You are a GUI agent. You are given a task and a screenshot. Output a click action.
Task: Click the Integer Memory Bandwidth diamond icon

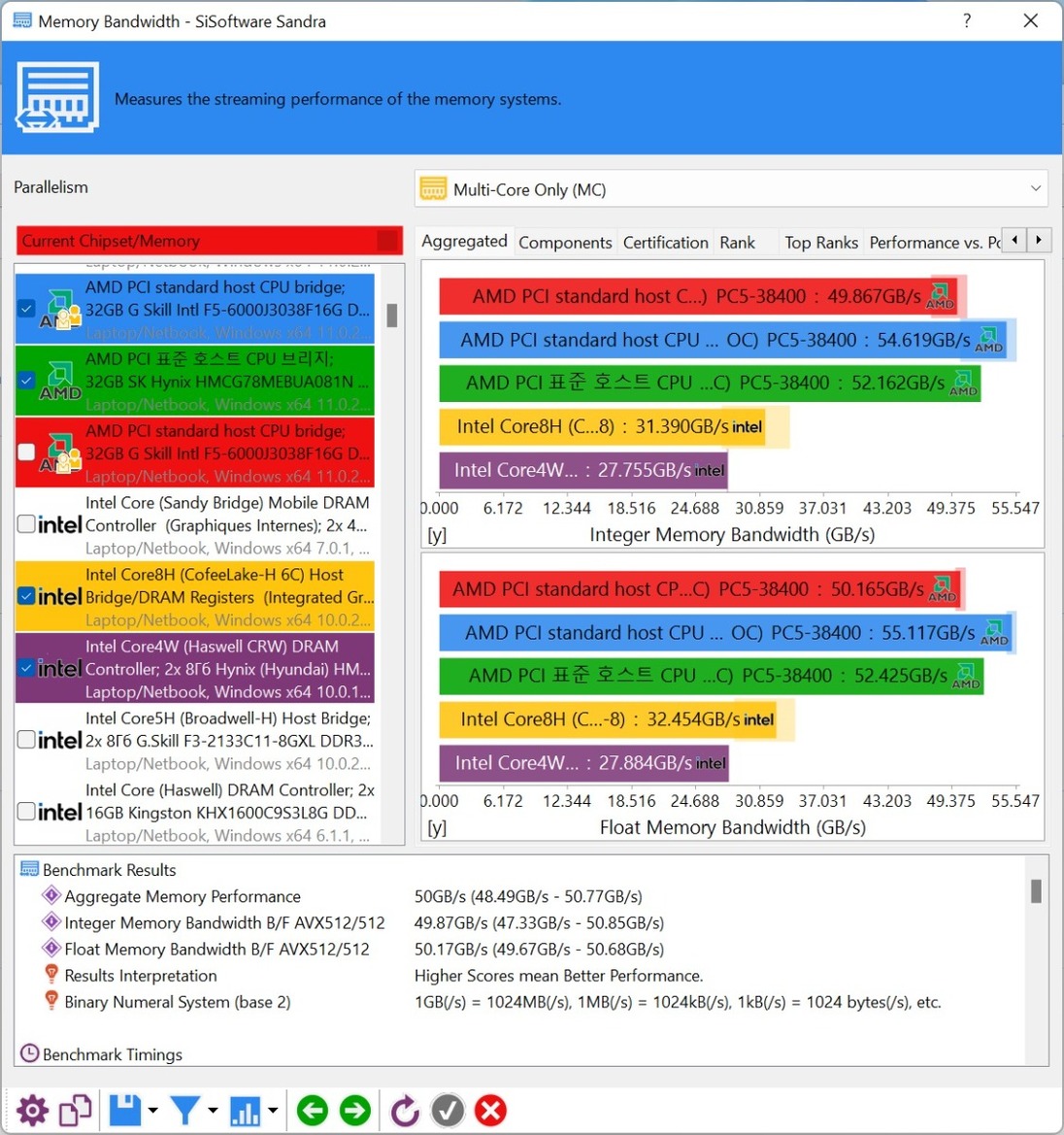[x=51, y=921]
